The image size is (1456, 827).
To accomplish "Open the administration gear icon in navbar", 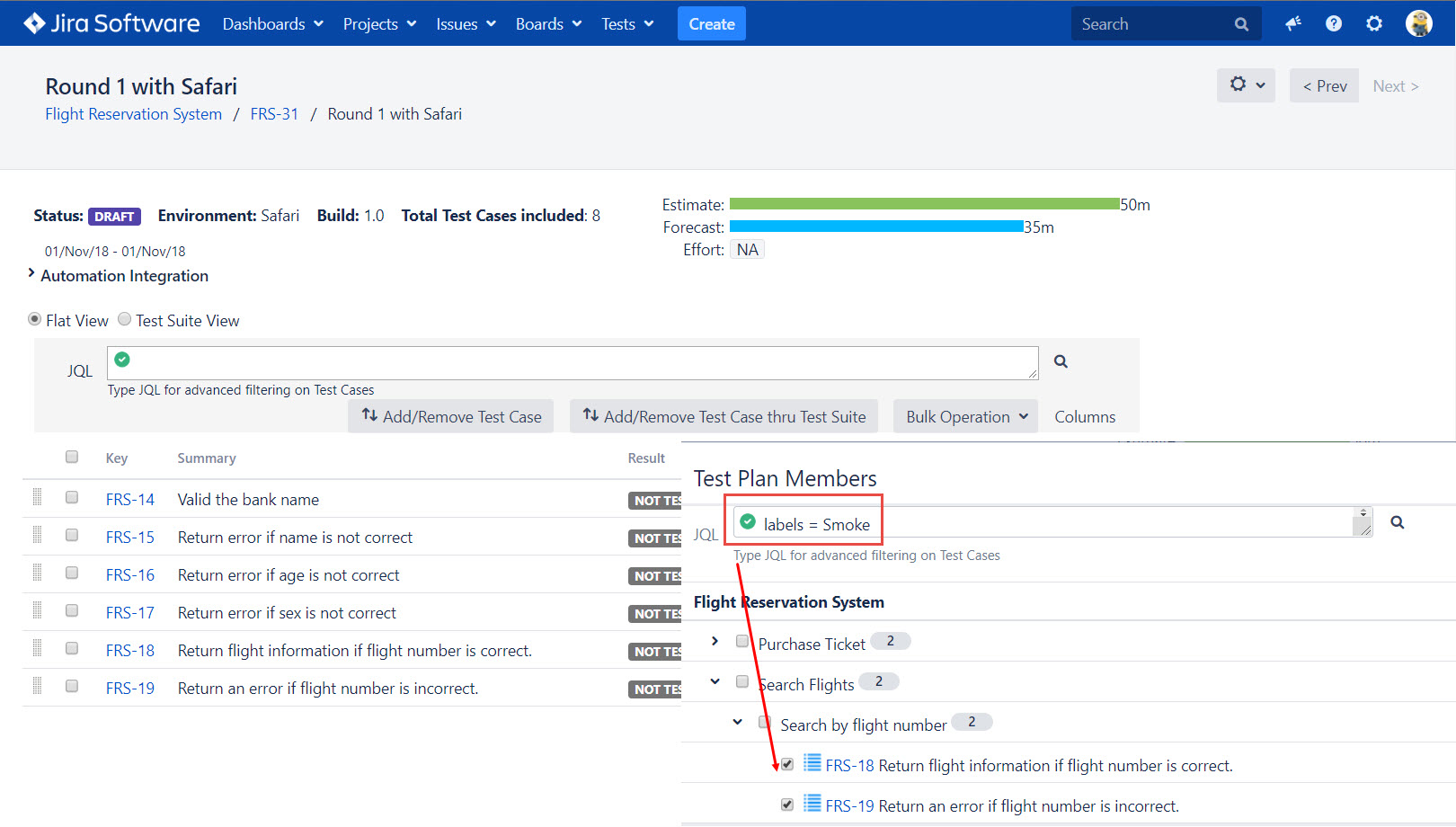I will 1374,23.
